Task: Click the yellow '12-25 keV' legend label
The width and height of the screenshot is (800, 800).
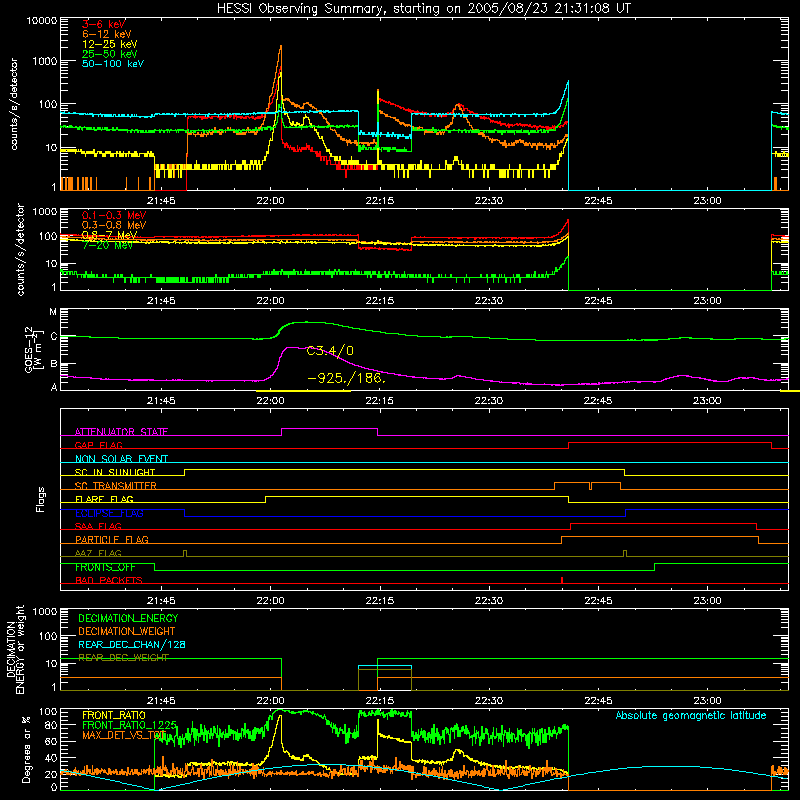Action: pyautogui.click(x=110, y=44)
